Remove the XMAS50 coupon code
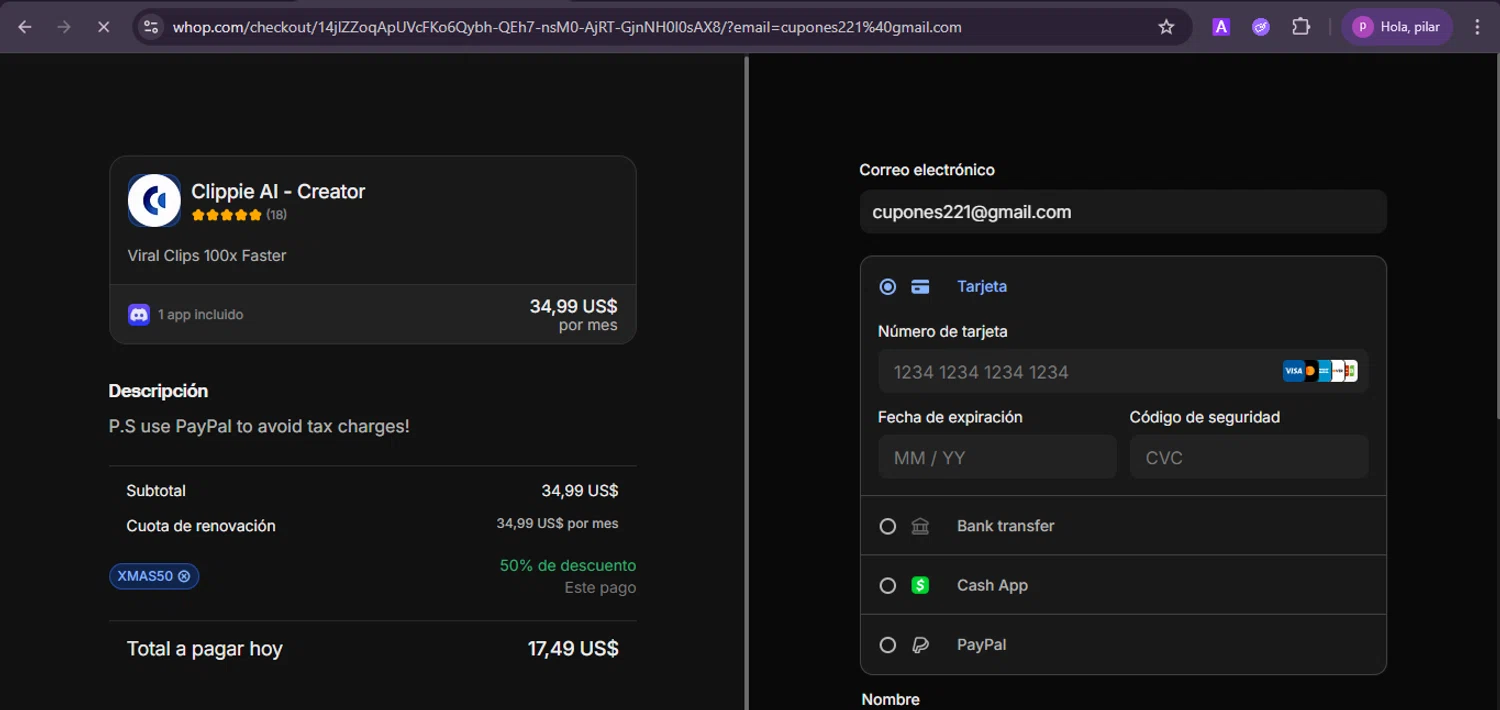The image size is (1500, 710). (x=184, y=576)
